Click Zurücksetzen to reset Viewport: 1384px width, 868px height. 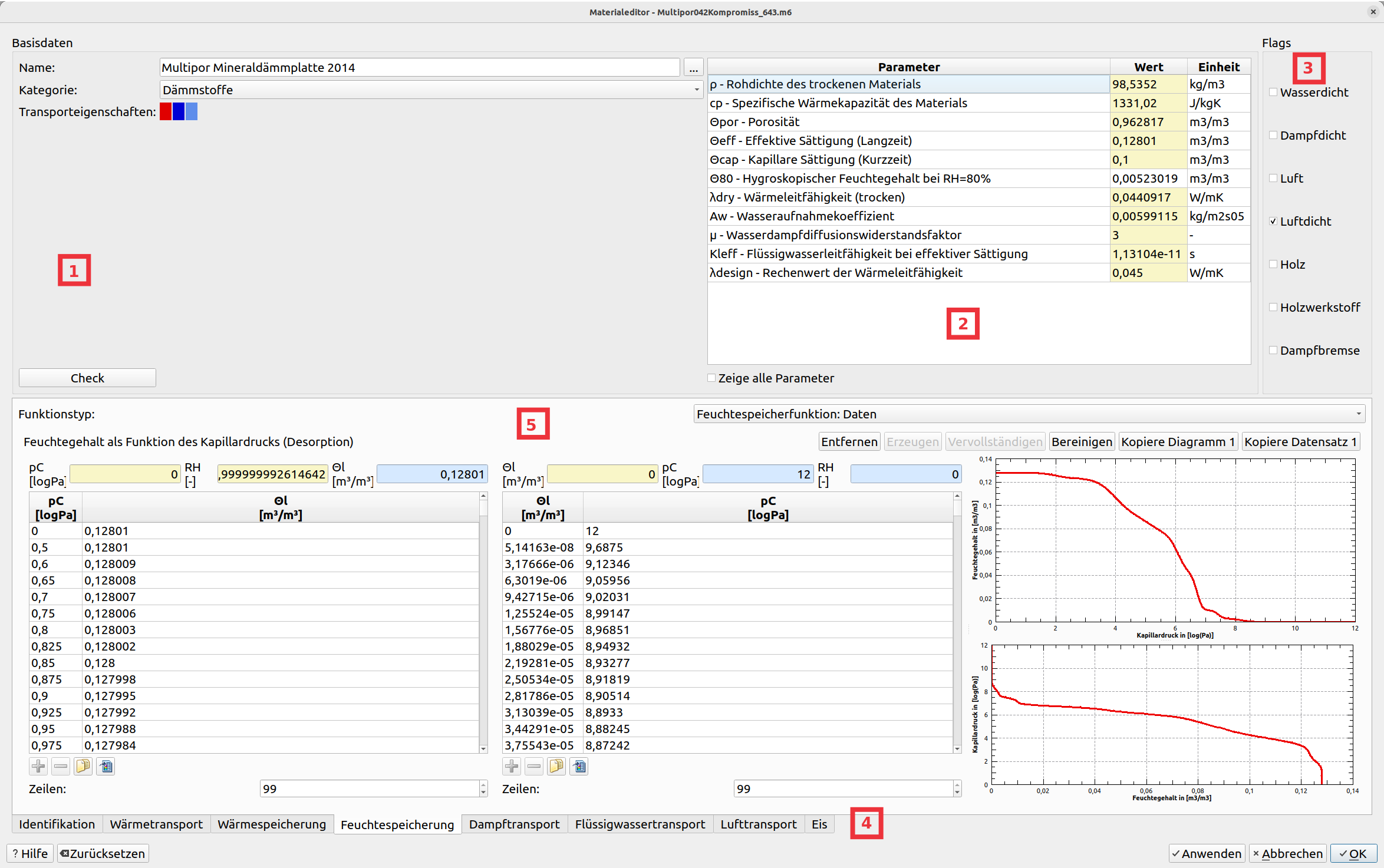103,853
